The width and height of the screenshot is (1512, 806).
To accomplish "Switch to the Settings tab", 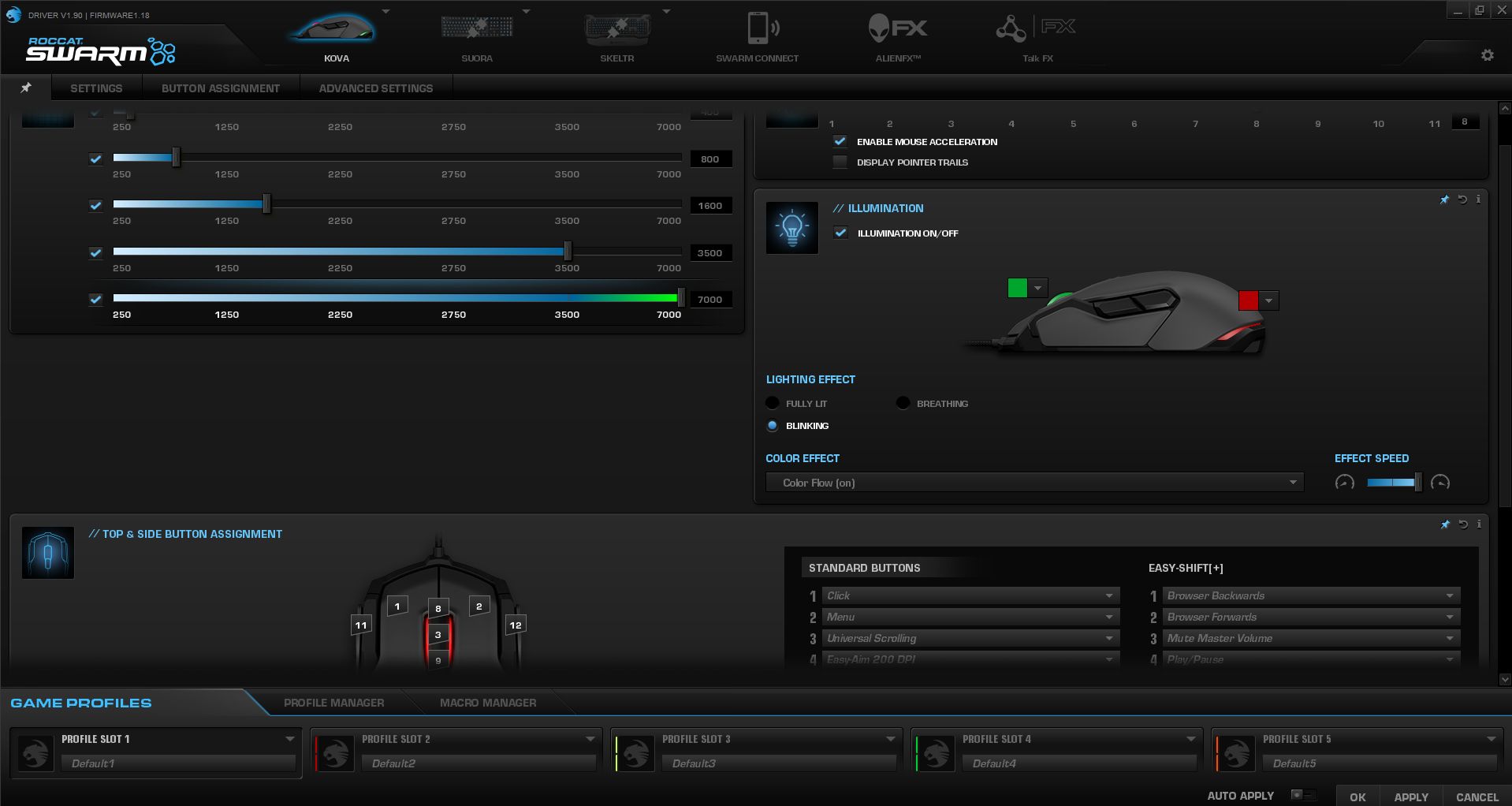I will (x=96, y=88).
